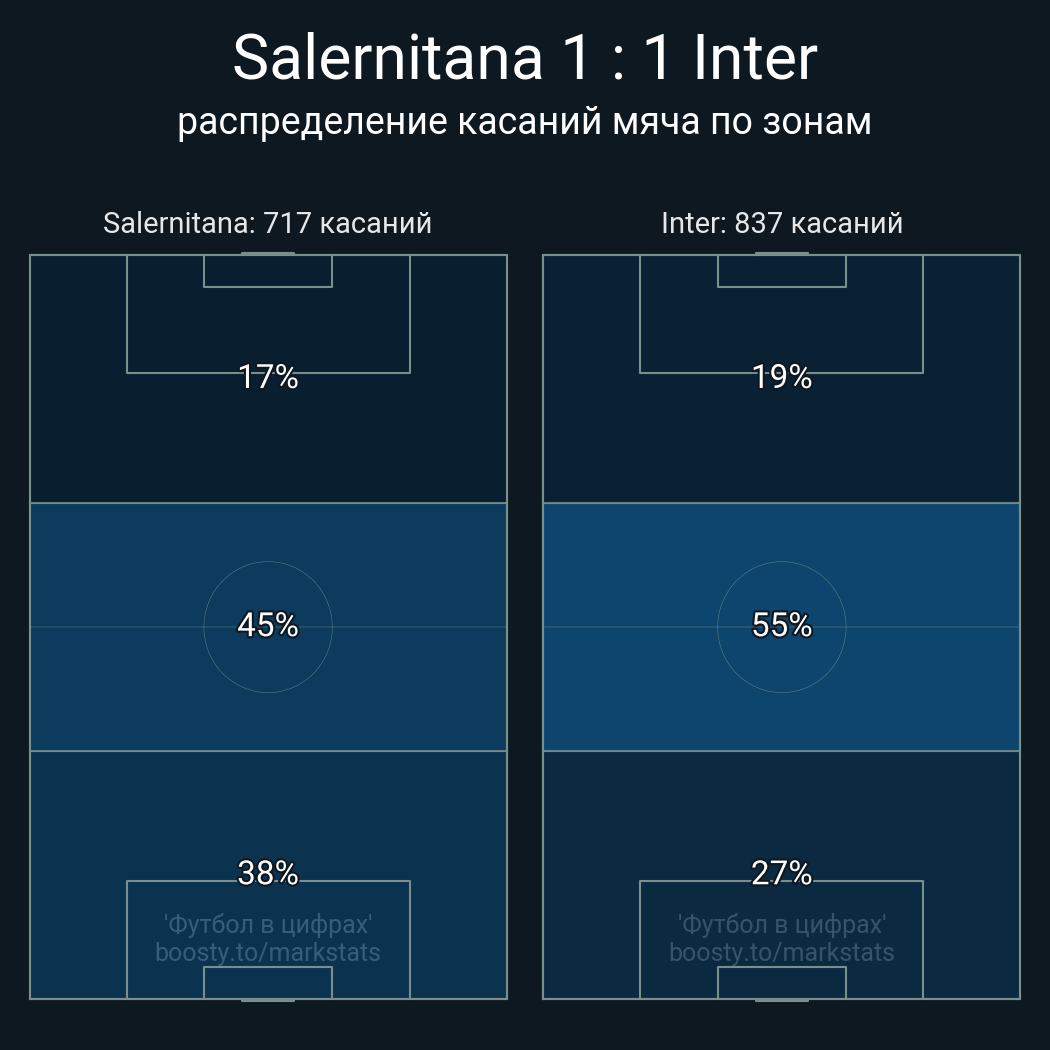Click the 19% label on Inter pitch
The height and width of the screenshot is (1050, 1050).
(x=781, y=377)
